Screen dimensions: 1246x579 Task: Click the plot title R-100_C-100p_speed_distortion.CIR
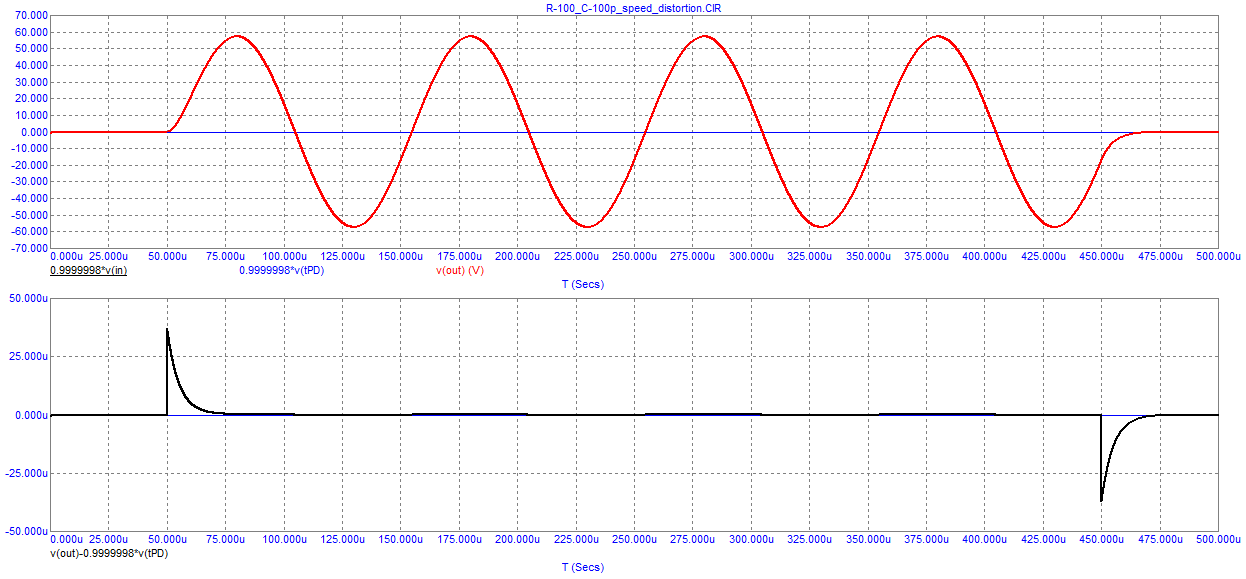coord(634,7)
